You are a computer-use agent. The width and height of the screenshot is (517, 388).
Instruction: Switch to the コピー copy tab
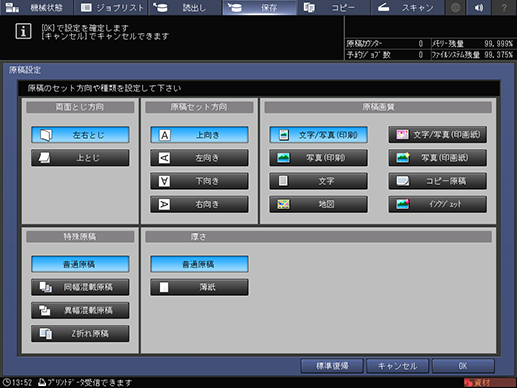pos(333,7)
